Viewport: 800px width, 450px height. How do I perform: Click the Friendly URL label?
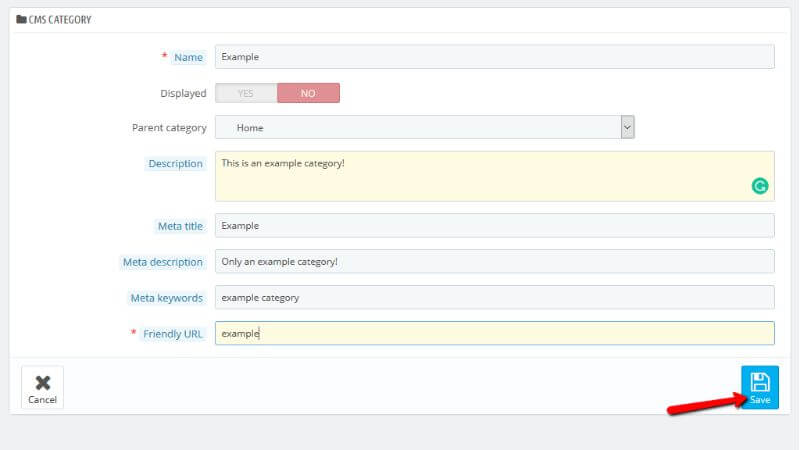coord(172,334)
